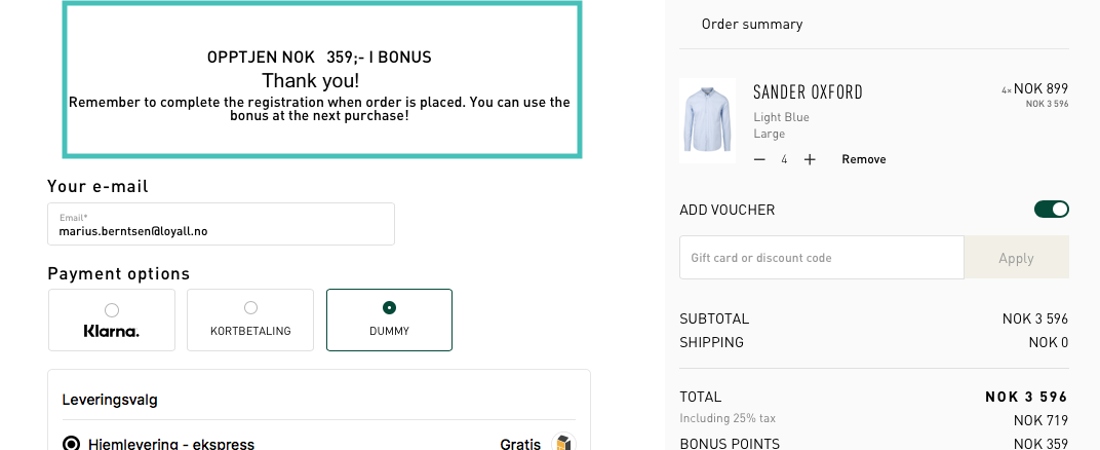Decrease the Sander Oxford quantity with minus icon
The image size is (1100, 450).
coord(759,159)
